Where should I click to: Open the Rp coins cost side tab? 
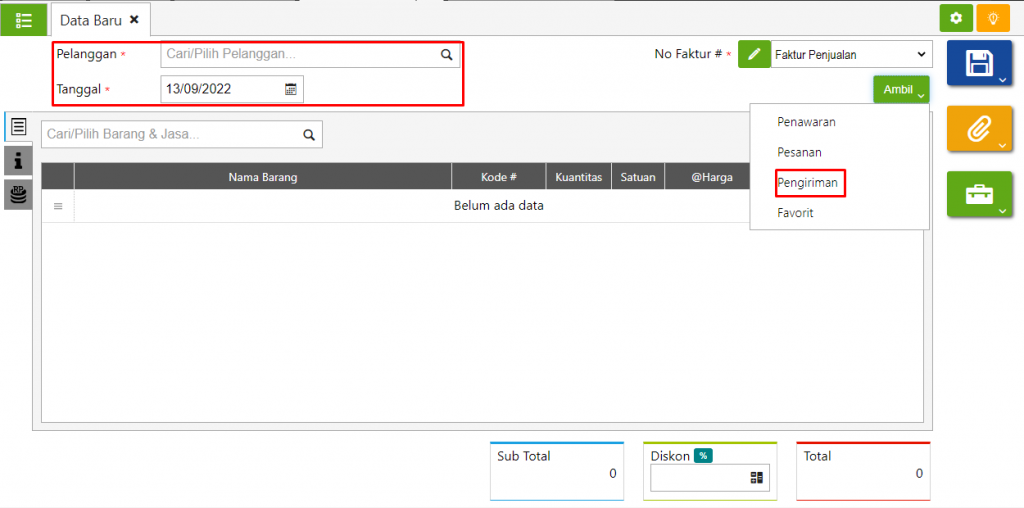tap(18, 195)
